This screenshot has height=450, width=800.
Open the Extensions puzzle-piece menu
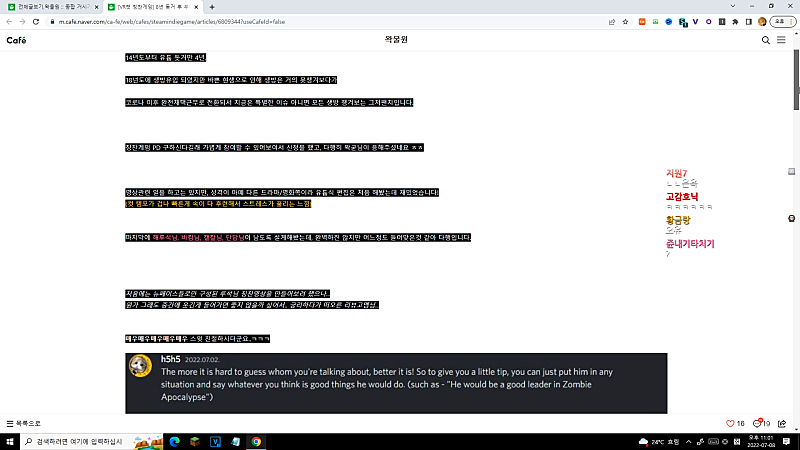point(735,22)
